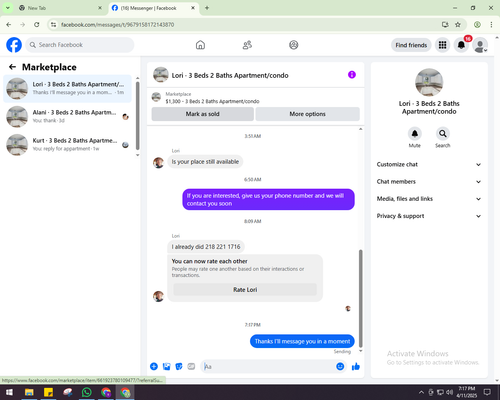
Task: Show hidden system tray icons chevron
Action: tap(421, 392)
